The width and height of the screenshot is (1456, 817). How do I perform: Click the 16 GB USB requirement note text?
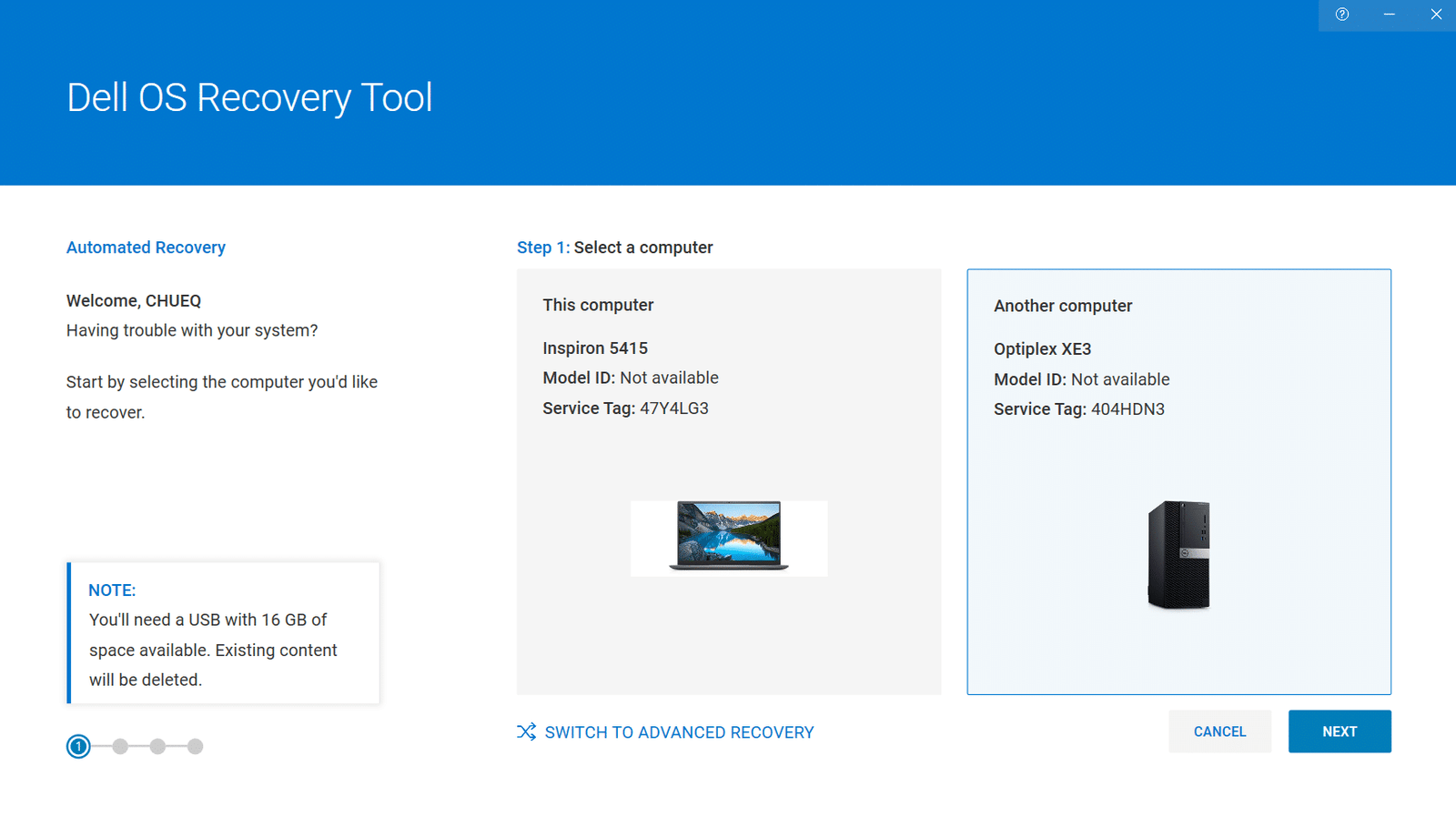tap(213, 650)
